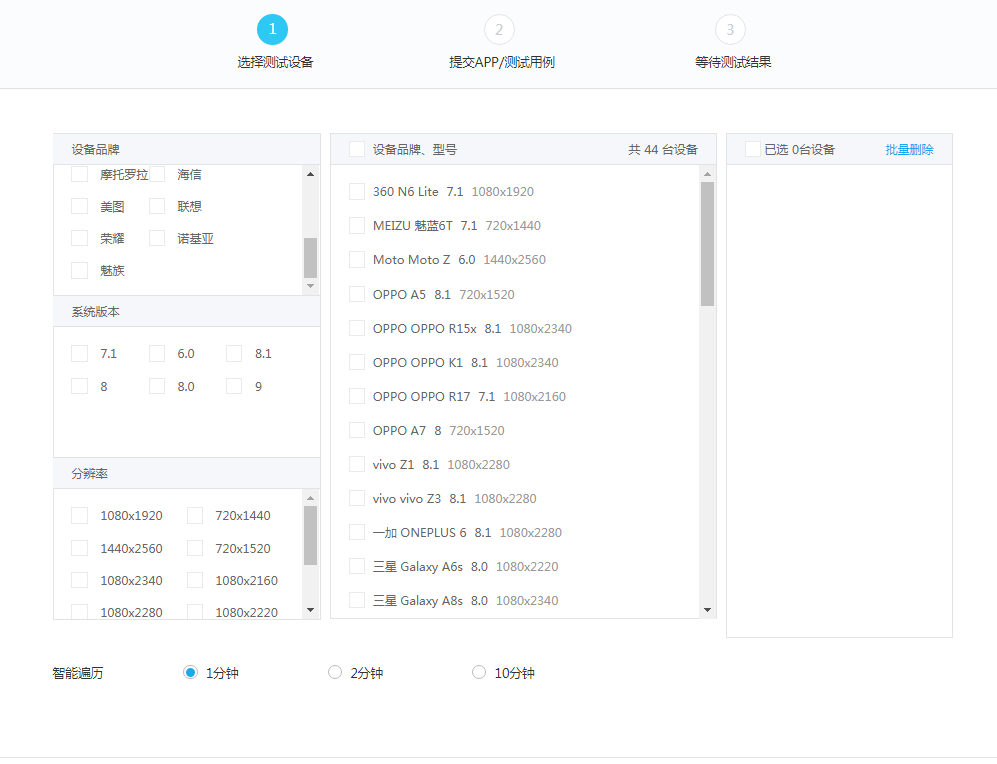Choose the 10分钟 traversal option
The width and height of the screenshot is (997, 764).
[479, 672]
